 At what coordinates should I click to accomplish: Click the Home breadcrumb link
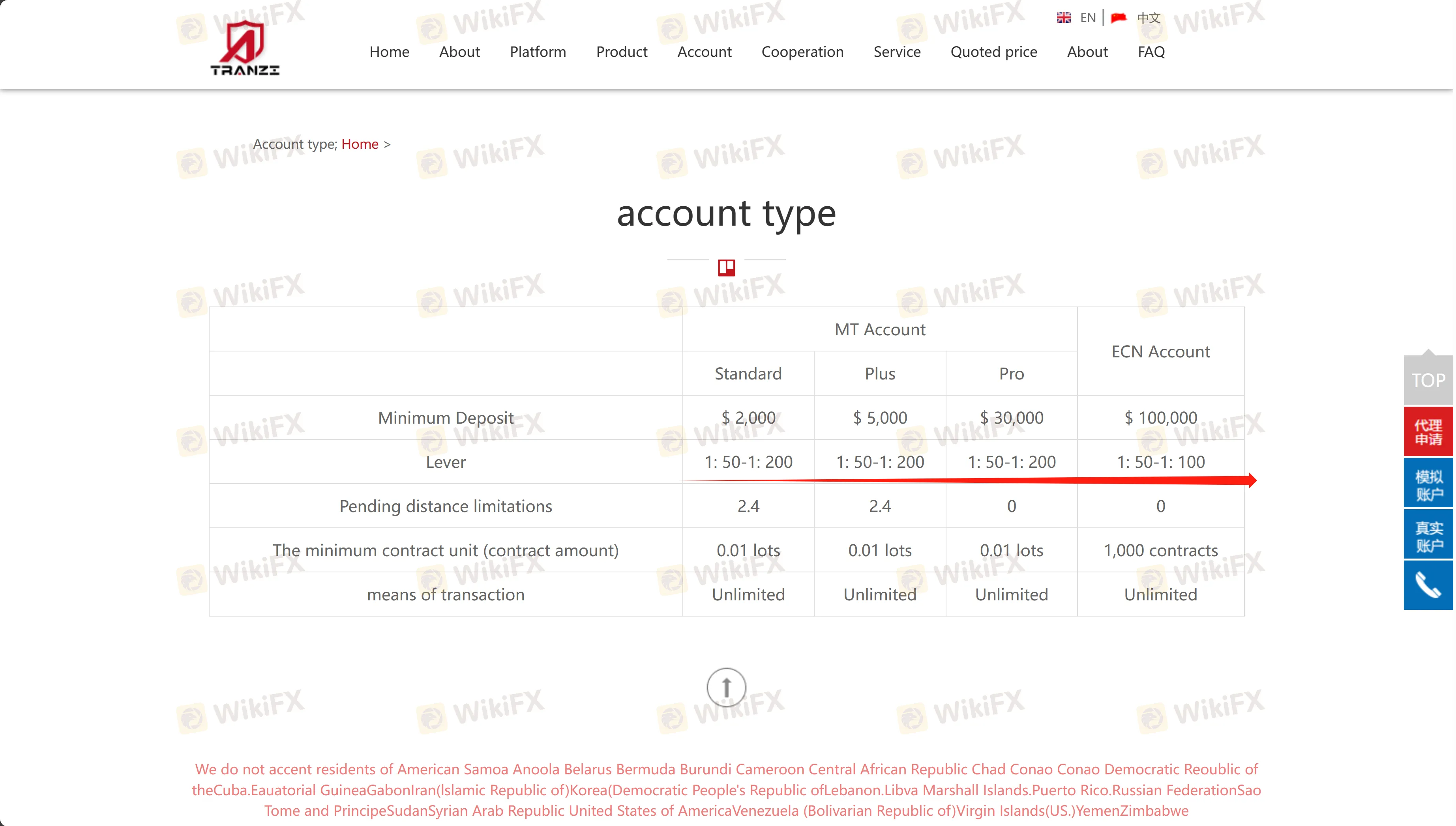pos(360,144)
